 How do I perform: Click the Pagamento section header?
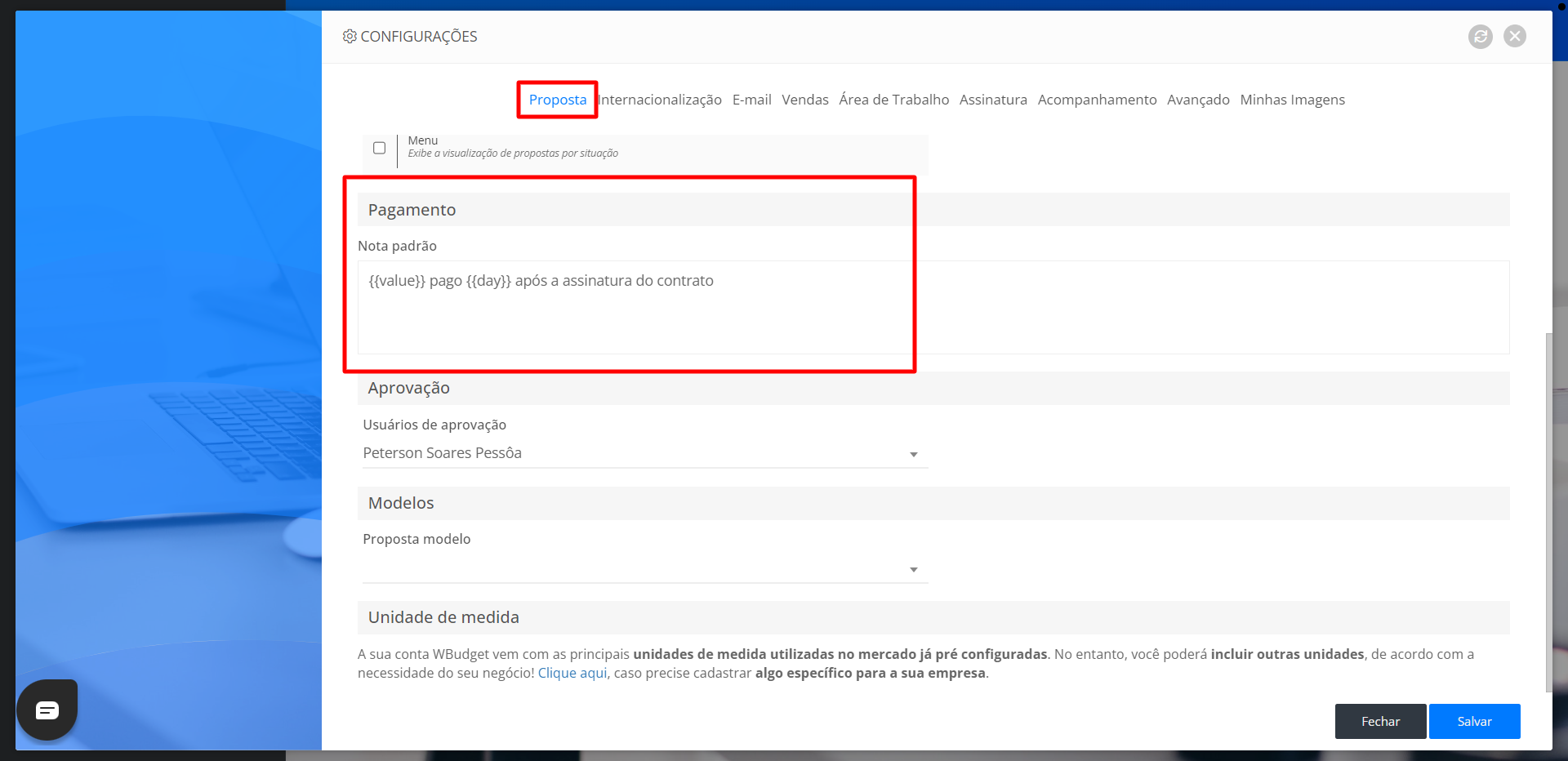[x=933, y=210]
